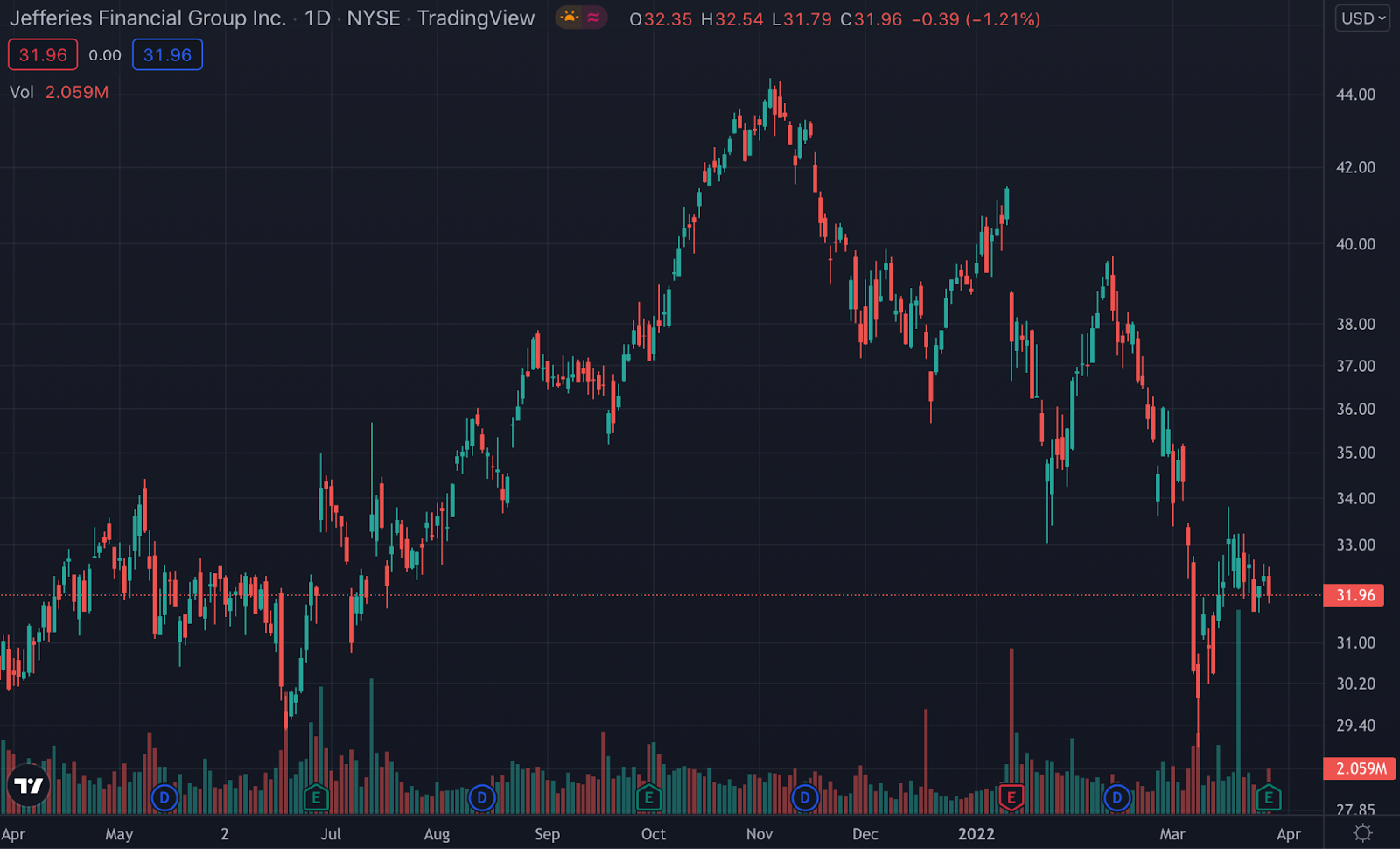Click the 34.00 price axis label
1400x849 pixels.
1355,498
